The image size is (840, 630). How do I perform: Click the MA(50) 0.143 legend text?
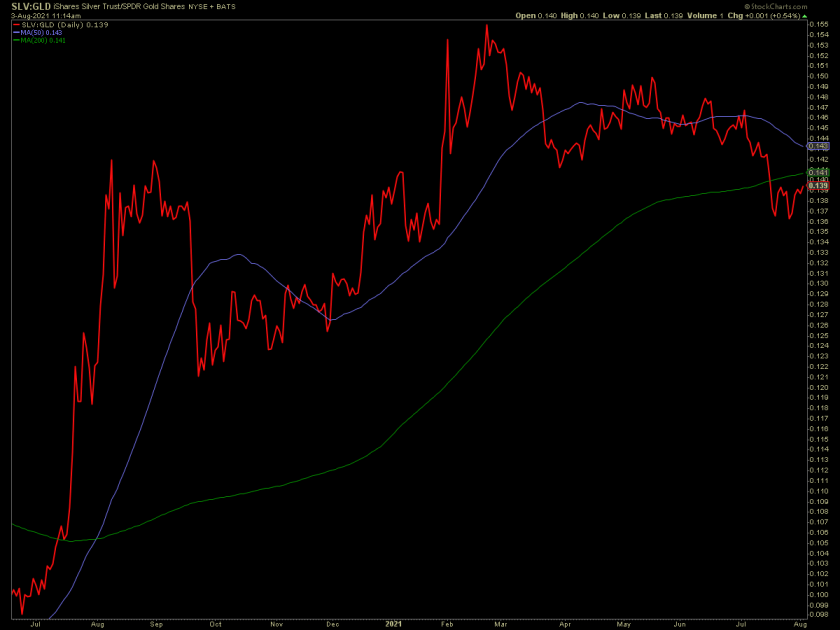(42, 30)
